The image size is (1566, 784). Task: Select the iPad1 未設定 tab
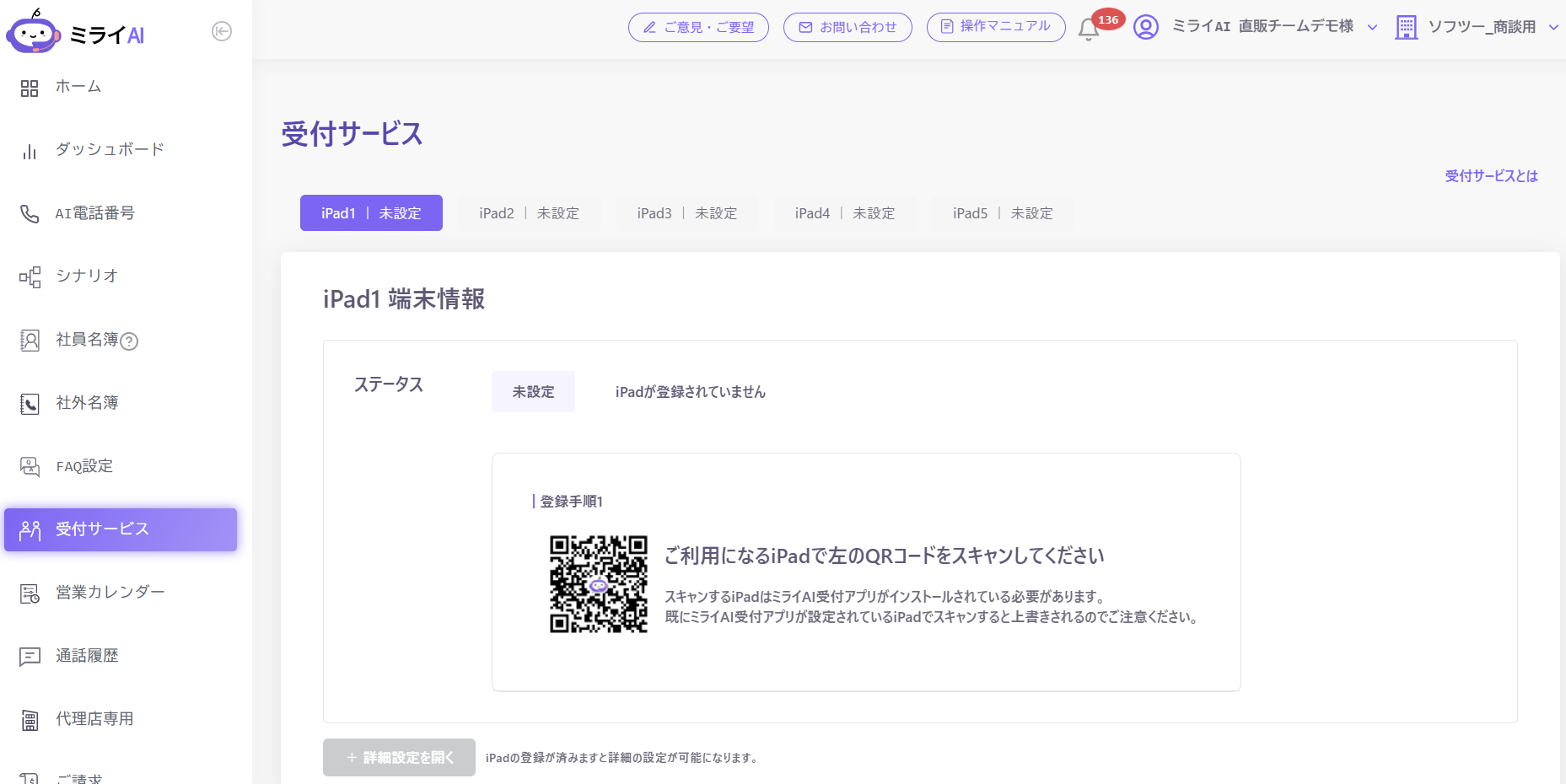[371, 213]
